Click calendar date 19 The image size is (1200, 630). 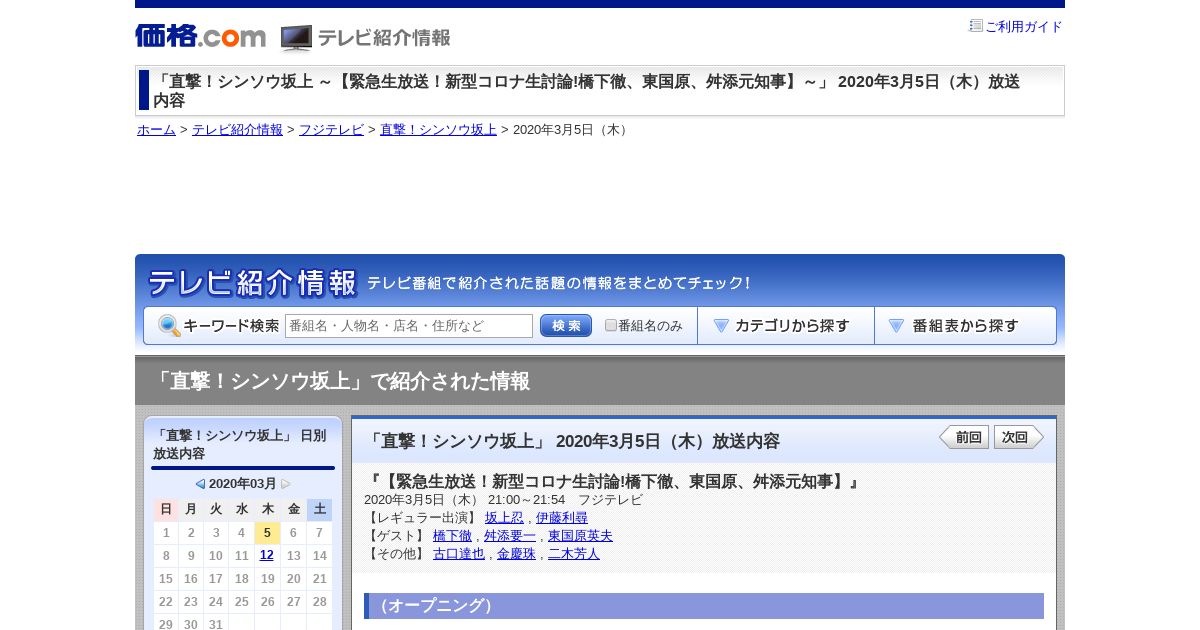point(268,579)
